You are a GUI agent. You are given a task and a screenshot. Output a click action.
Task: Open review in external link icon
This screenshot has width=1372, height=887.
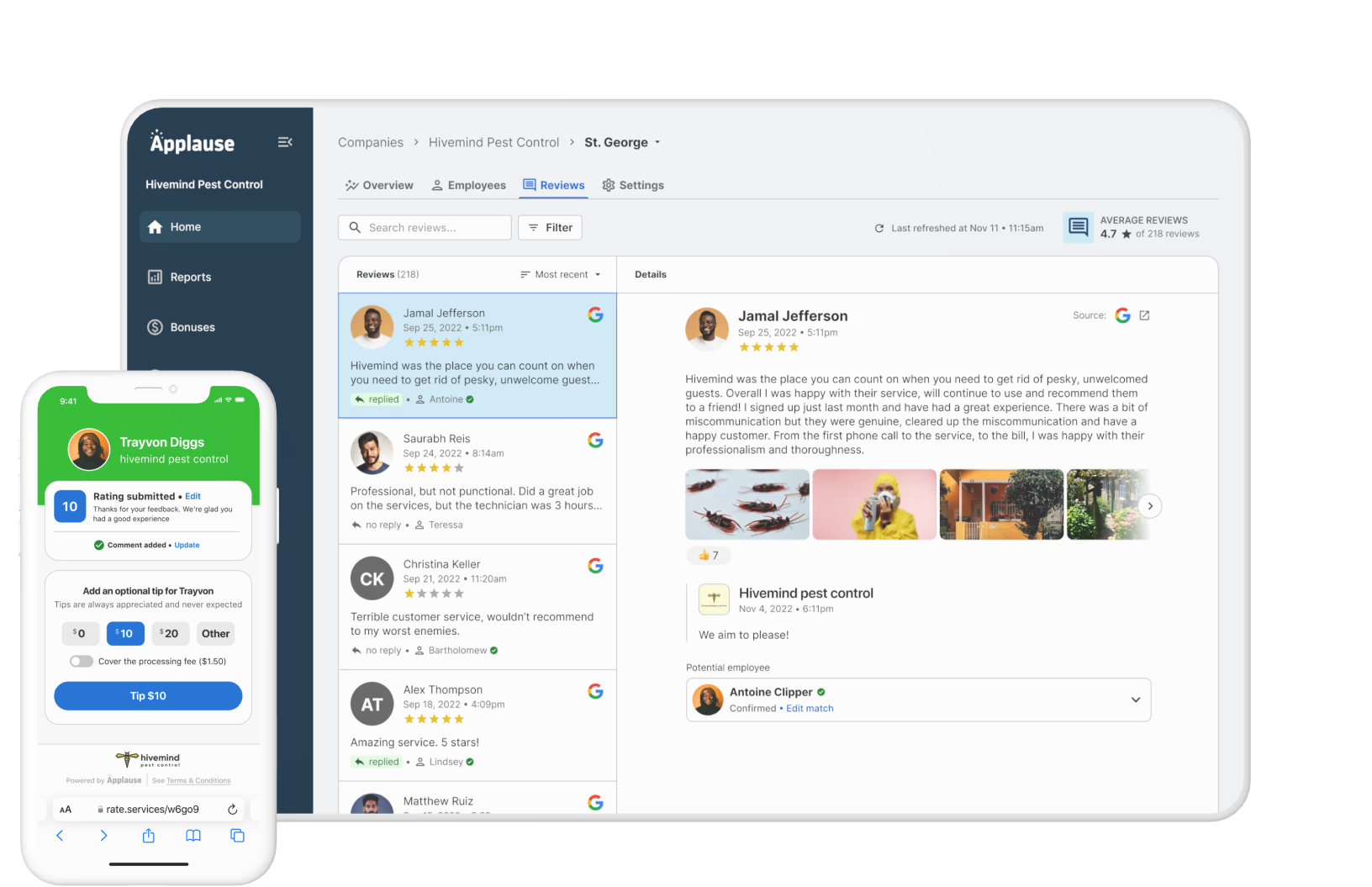pos(1144,315)
